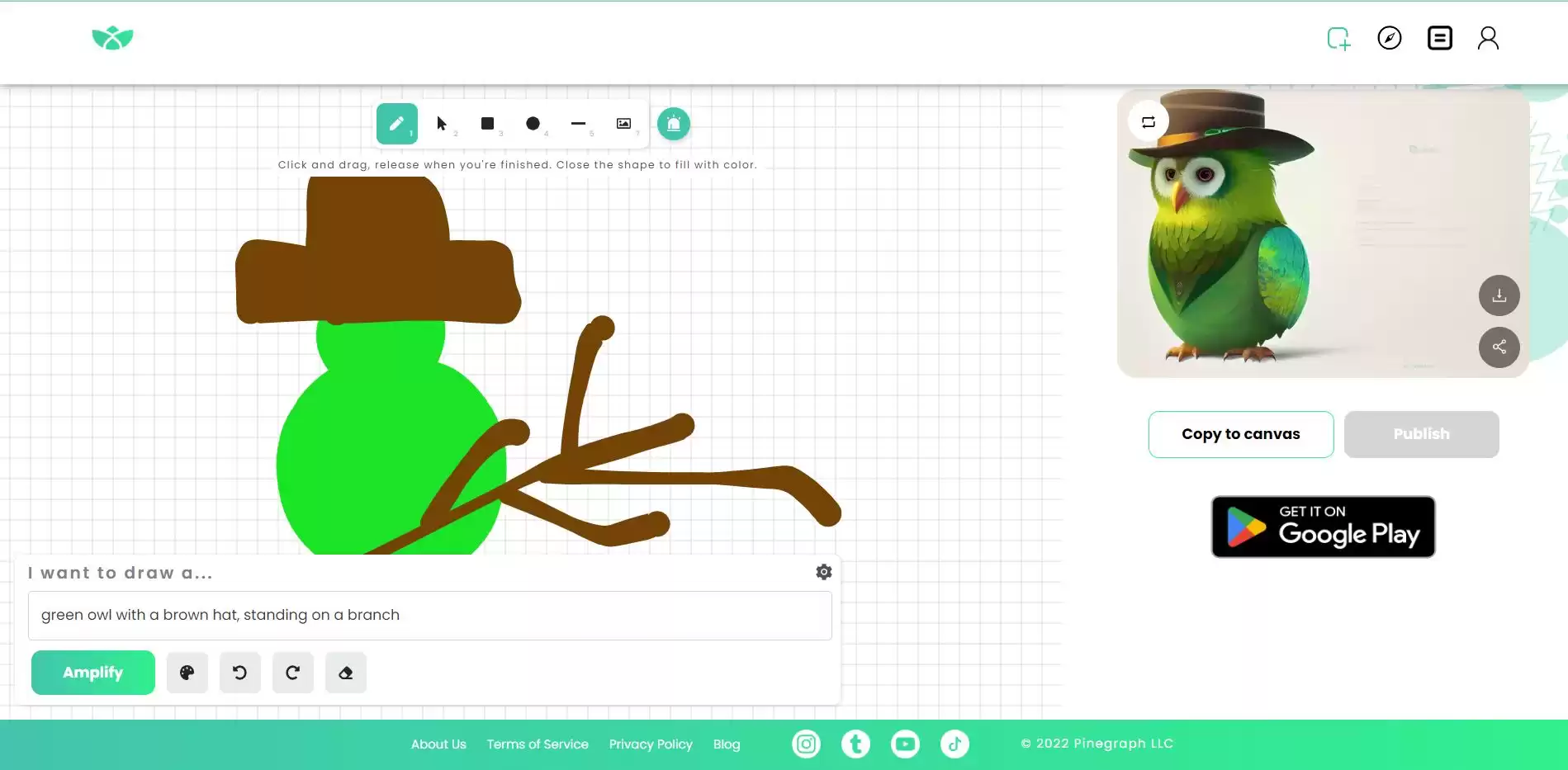Open the image insert tool
The height and width of the screenshot is (770, 1568).
(x=623, y=123)
